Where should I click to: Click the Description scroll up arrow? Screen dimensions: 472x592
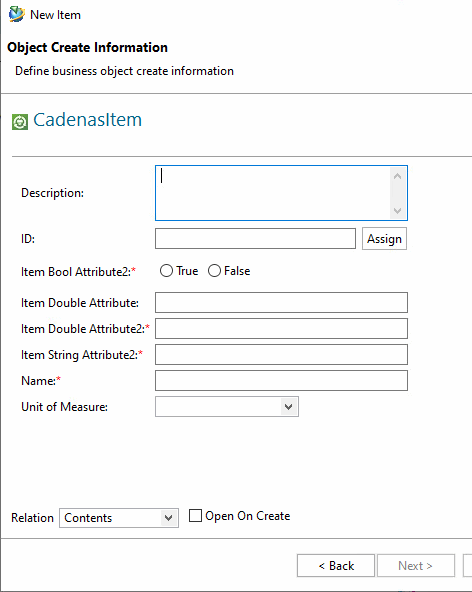(x=397, y=176)
